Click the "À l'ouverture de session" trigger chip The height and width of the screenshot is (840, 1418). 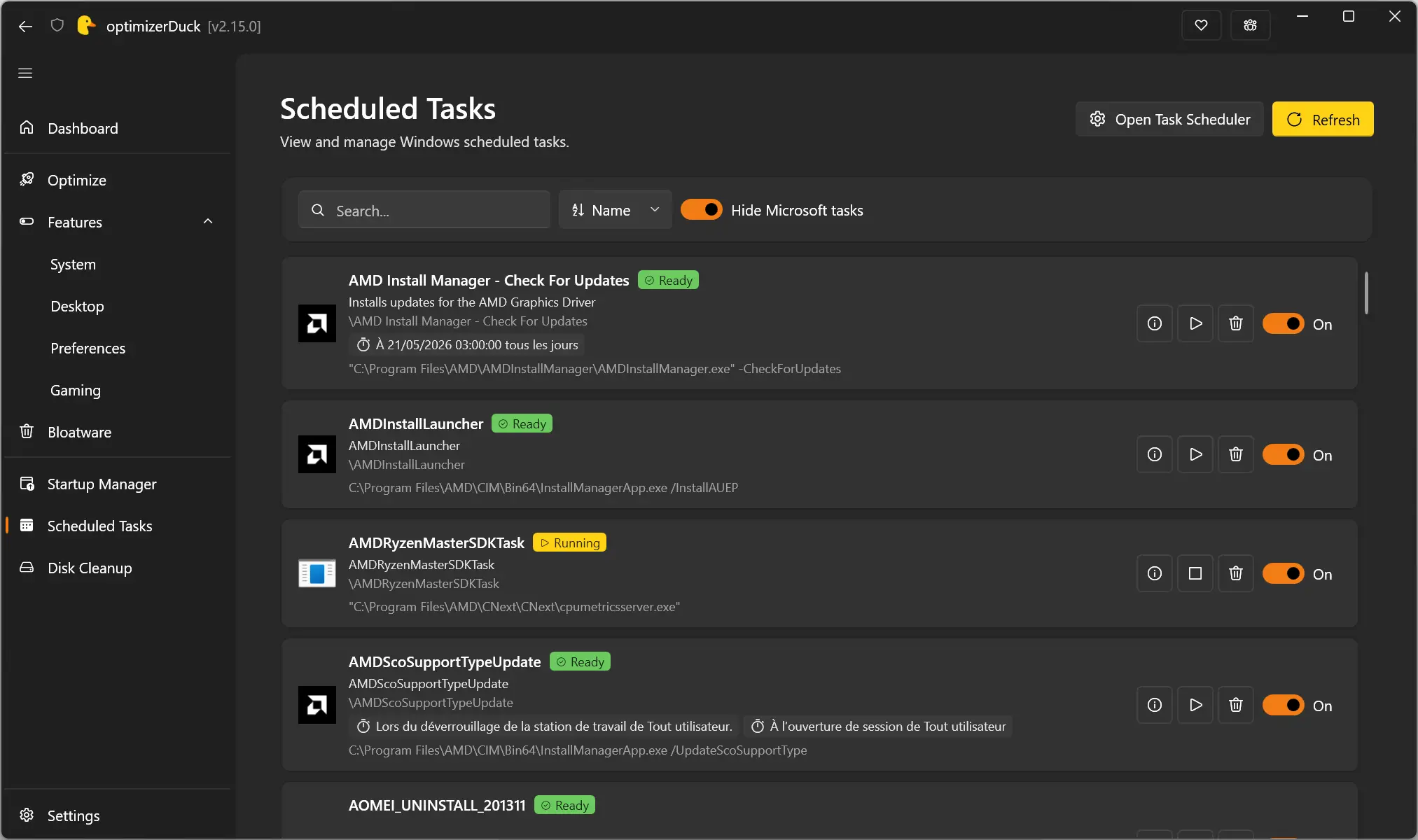[878, 726]
